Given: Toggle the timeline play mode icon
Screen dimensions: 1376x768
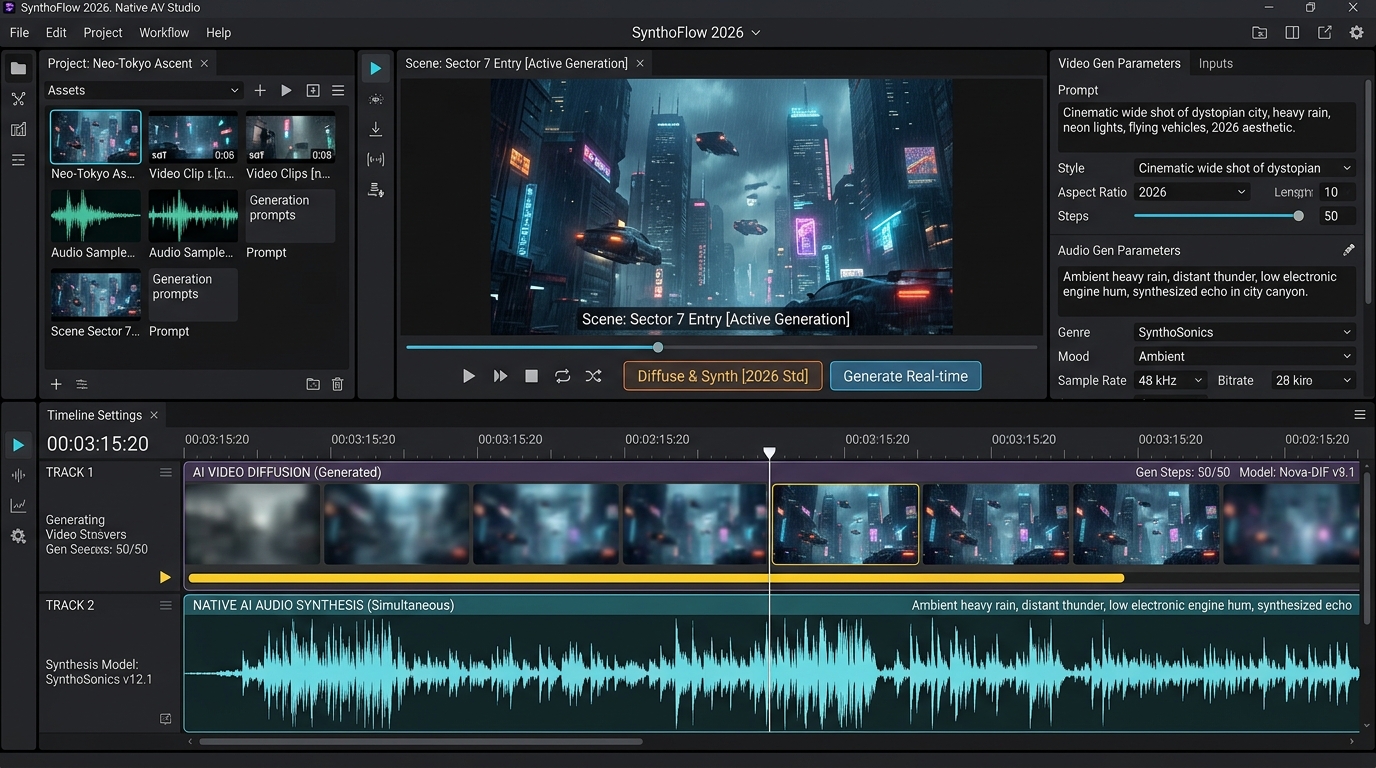Looking at the screenshot, I should [x=18, y=445].
